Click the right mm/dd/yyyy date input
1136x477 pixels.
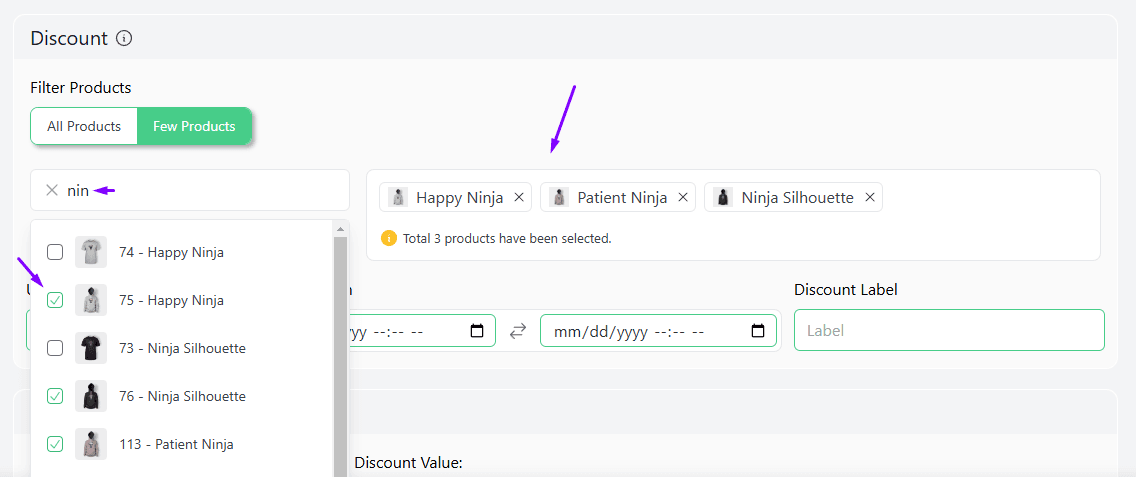658,331
